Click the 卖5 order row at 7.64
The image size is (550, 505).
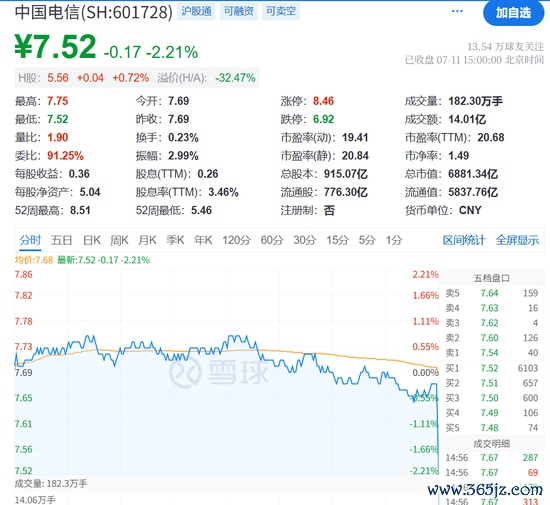click(491, 293)
